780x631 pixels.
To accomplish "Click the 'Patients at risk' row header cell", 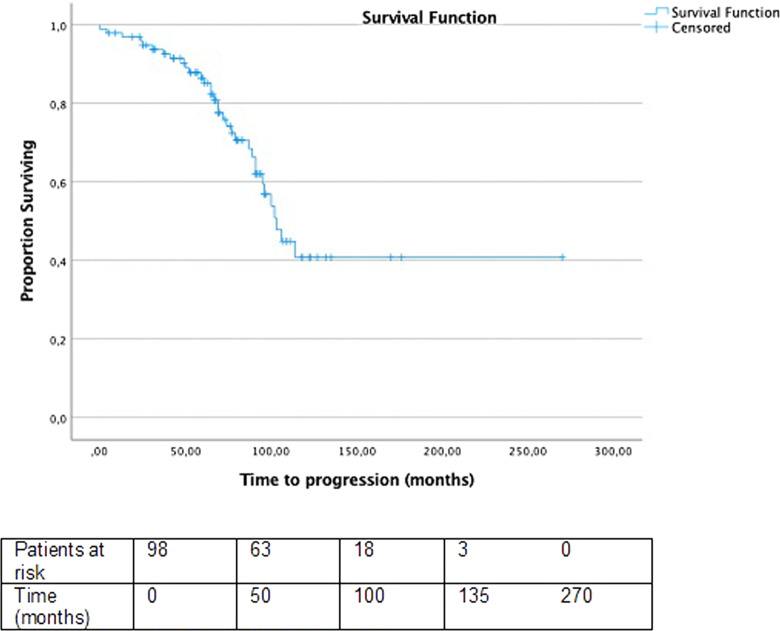I will click(x=72, y=557).
